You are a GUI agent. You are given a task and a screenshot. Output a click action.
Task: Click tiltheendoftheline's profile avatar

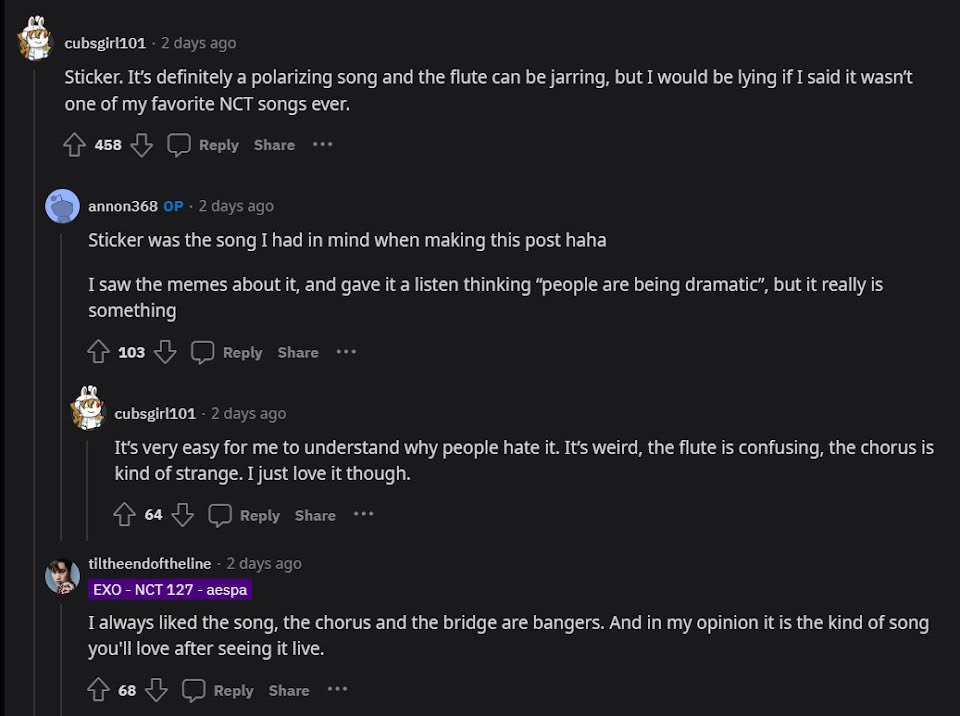[62, 575]
